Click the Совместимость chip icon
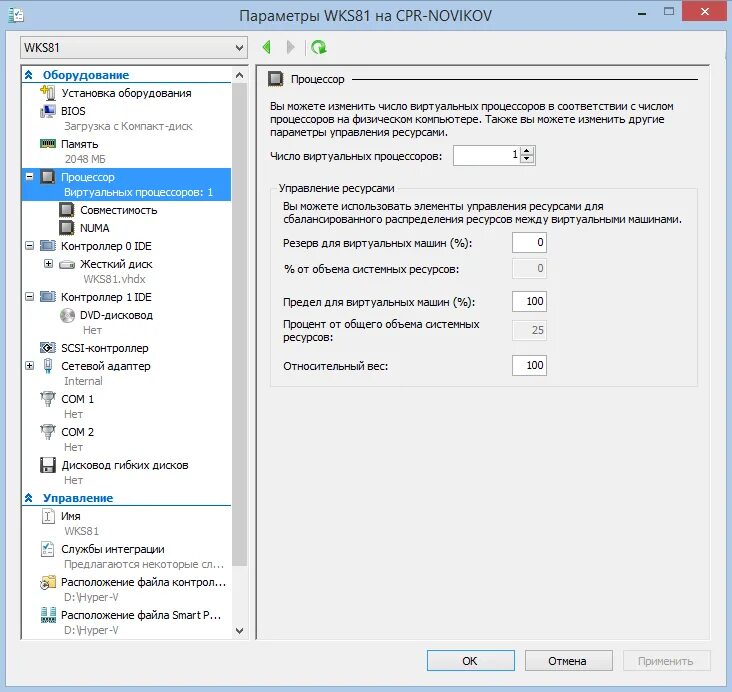The height and width of the screenshot is (692, 732). pos(67,210)
